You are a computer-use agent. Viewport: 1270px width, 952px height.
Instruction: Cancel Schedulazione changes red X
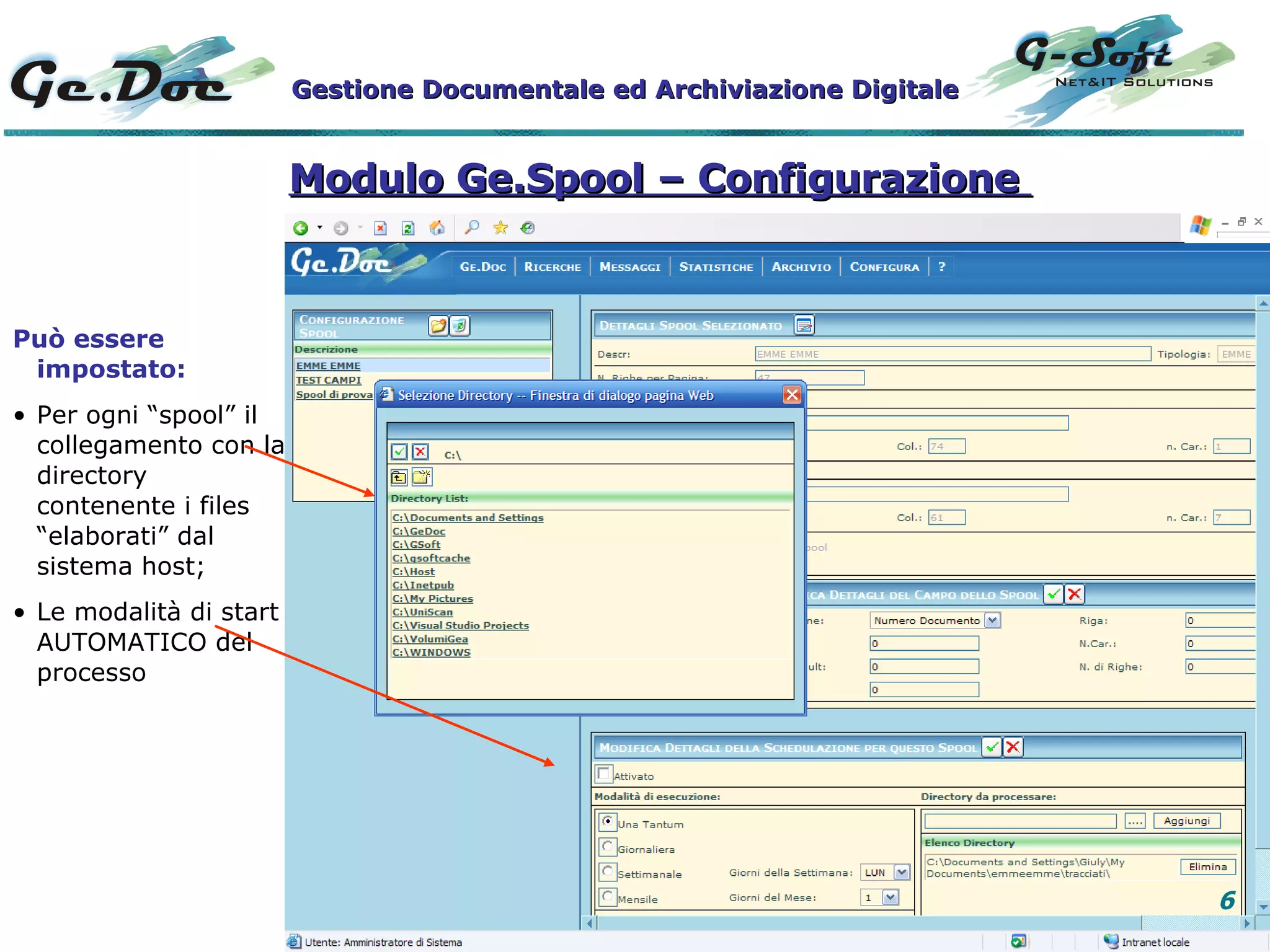pos(1013,747)
